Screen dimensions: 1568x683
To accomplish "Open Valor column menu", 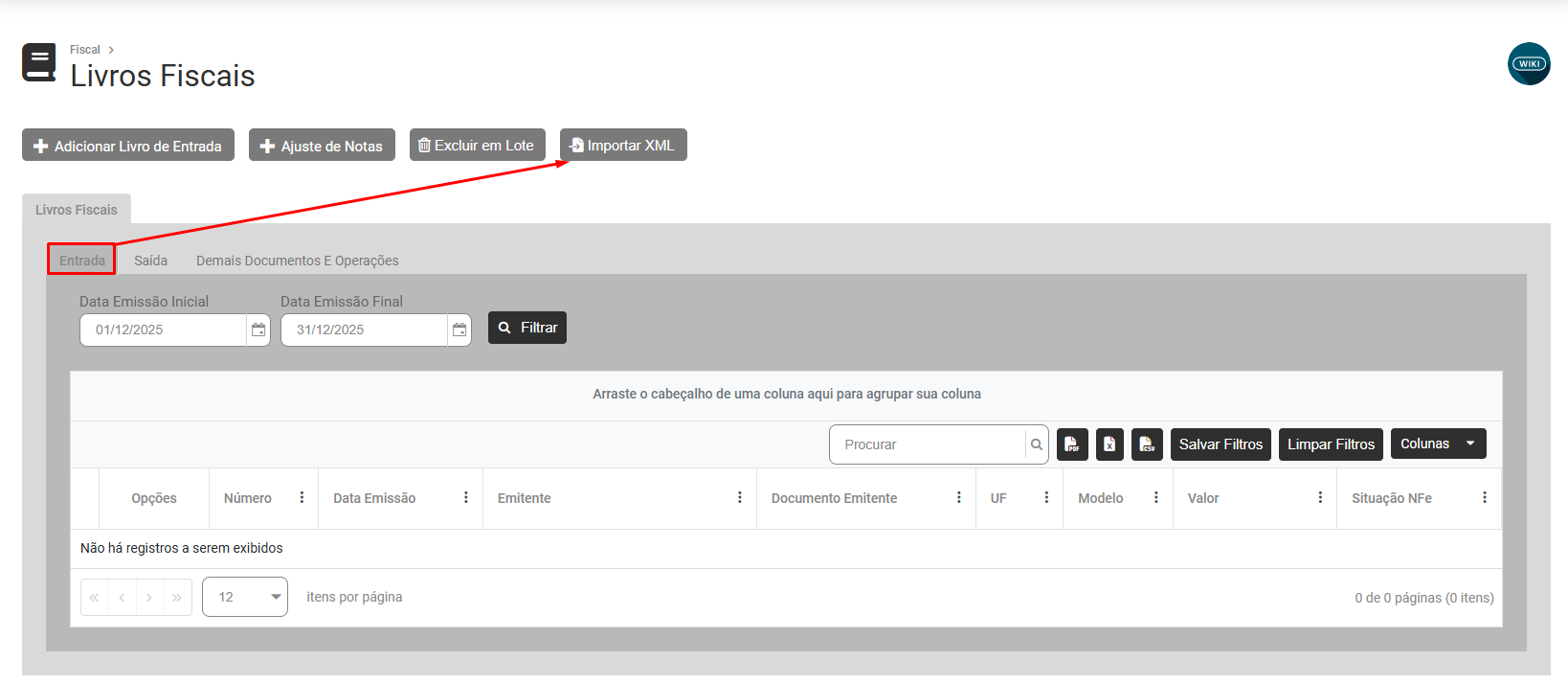I will point(1320,498).
